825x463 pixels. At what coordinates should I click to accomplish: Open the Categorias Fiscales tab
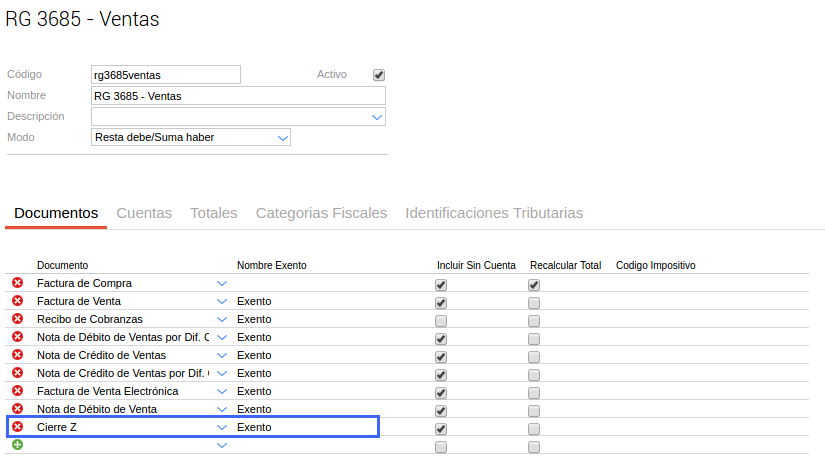click(321, 213)
